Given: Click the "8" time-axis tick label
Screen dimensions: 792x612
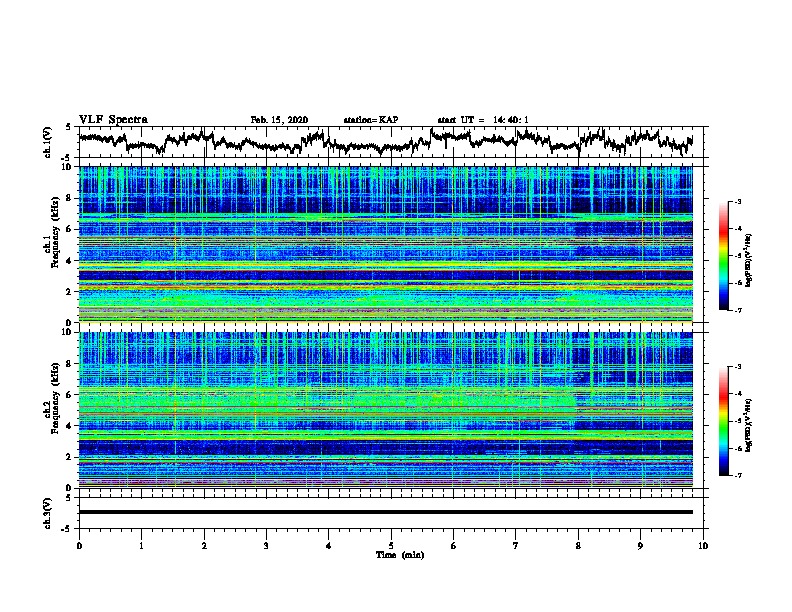Looking at the screenshot, I should coord(578,545).
